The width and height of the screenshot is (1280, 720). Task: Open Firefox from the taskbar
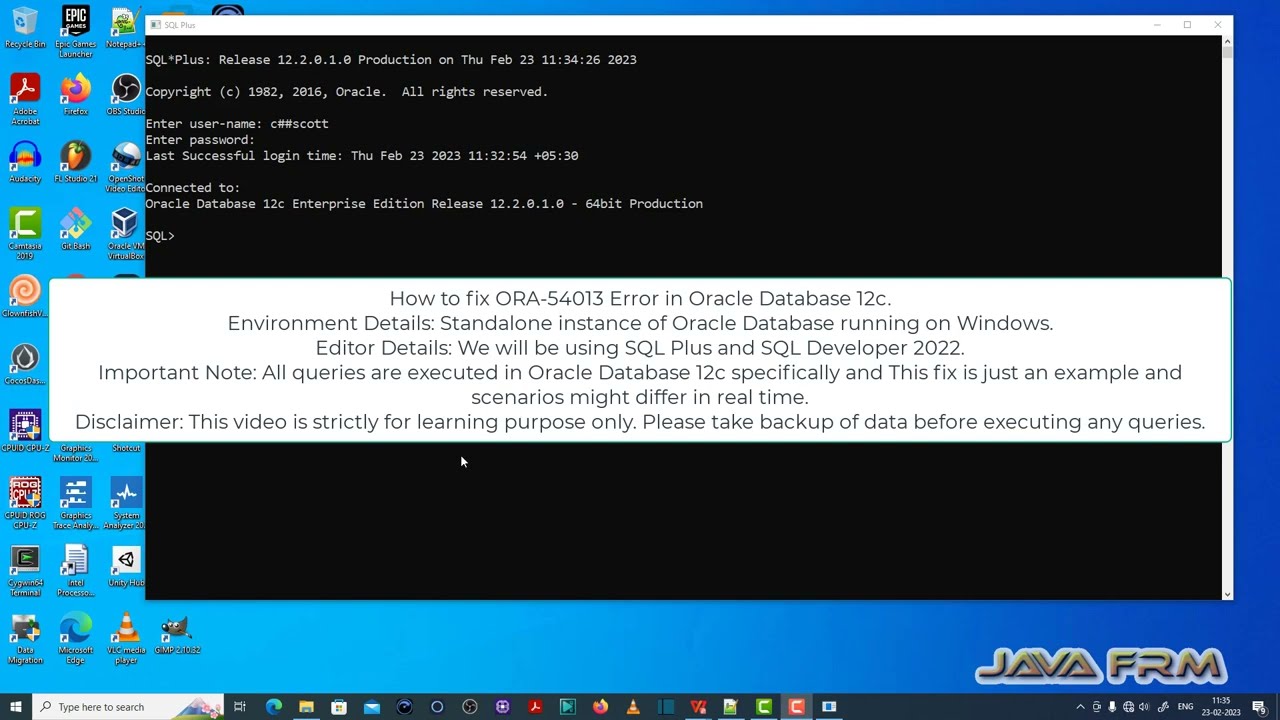(x=600, y=707)
